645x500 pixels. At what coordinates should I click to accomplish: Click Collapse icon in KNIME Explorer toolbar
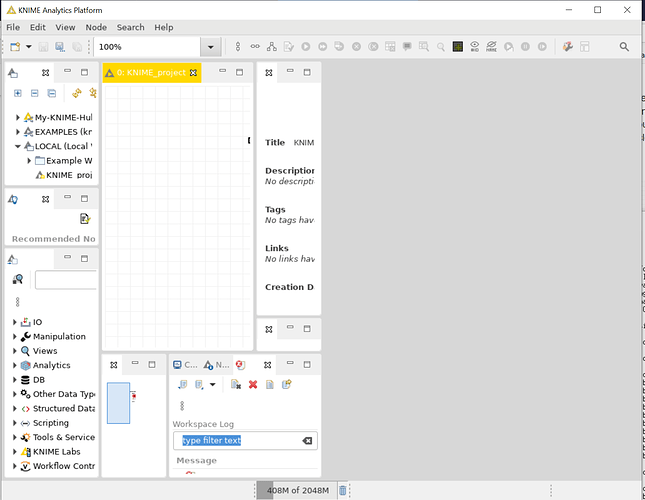pos(35,93)
